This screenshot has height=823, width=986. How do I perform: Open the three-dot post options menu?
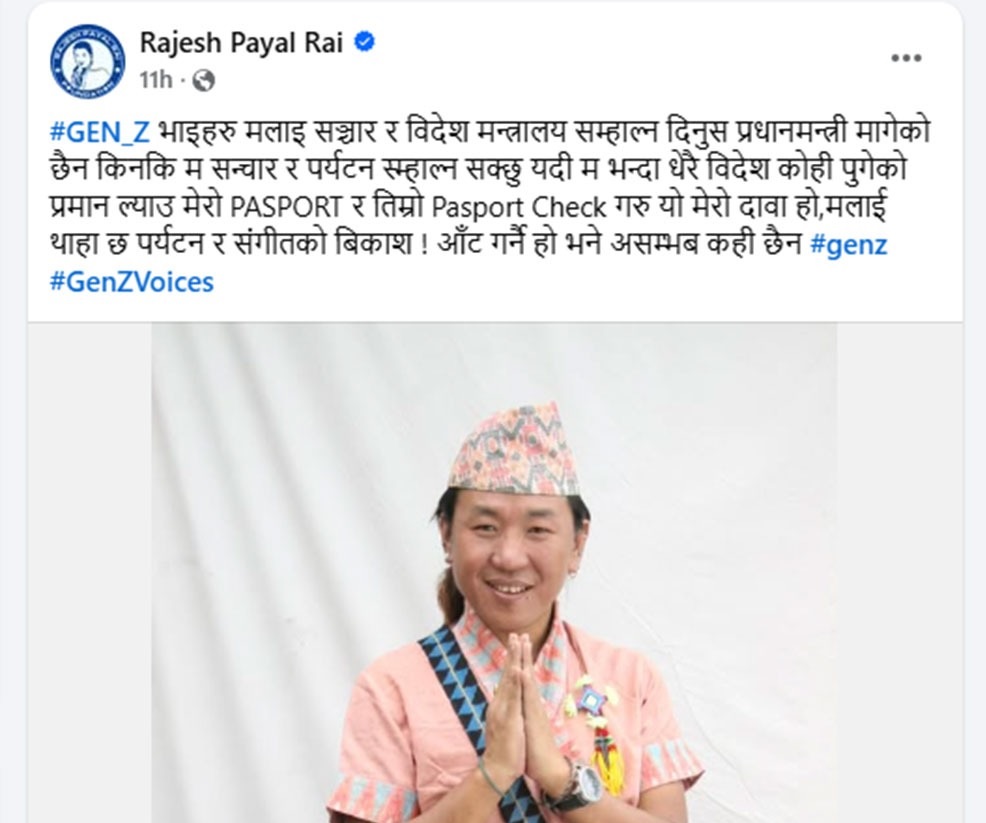906,58
